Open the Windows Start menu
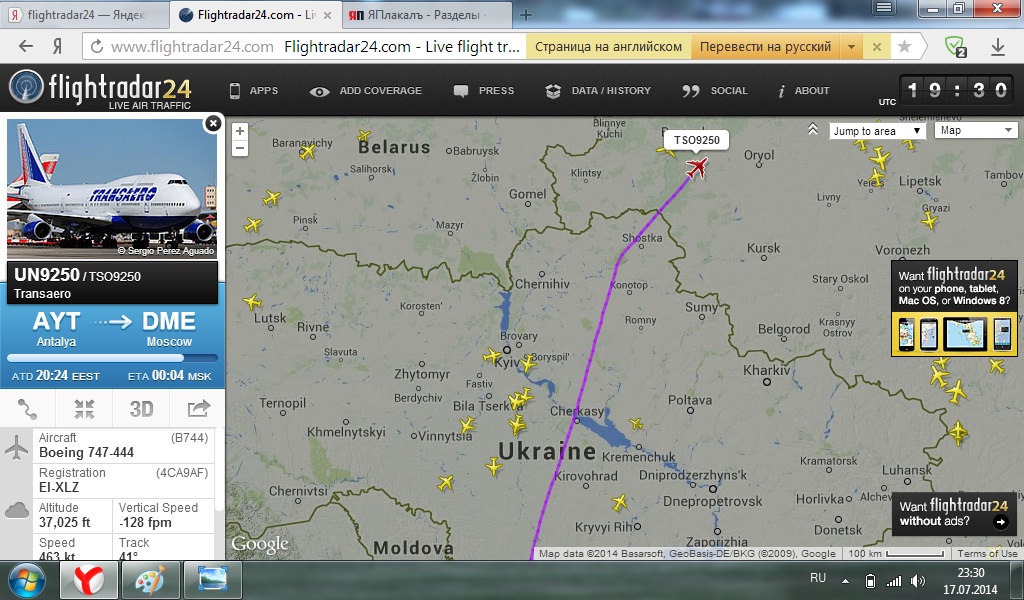Image resolution: width=1024 pixels, height=600 pixels. (x=25, y=580)
